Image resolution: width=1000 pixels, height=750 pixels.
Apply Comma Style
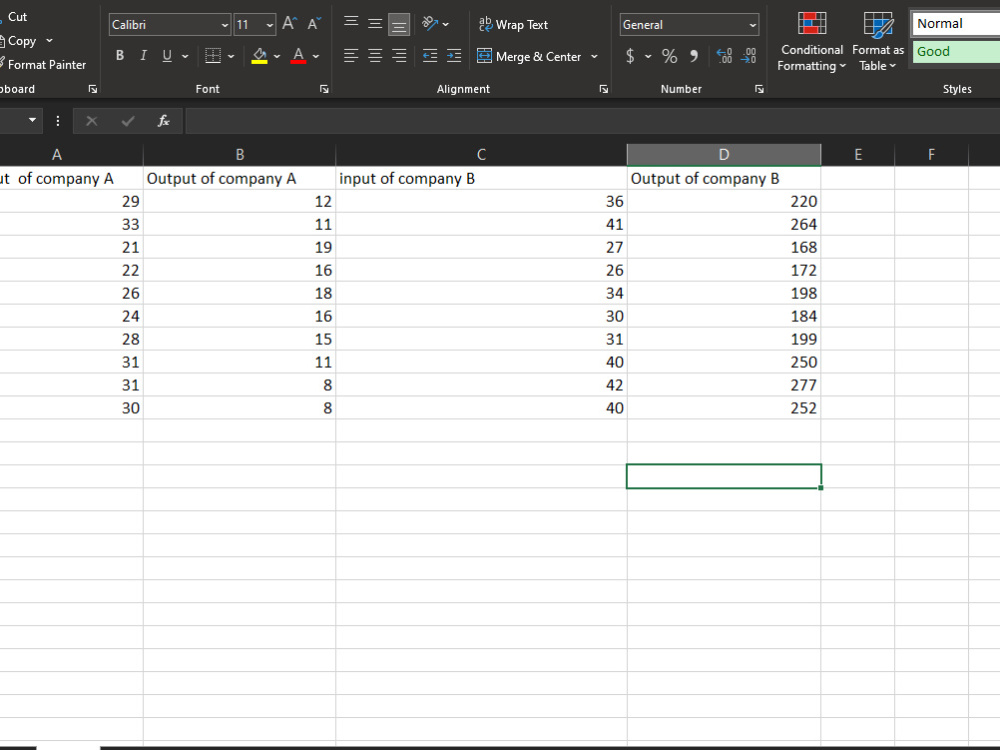pyautogui.click(x=694, y=56)
